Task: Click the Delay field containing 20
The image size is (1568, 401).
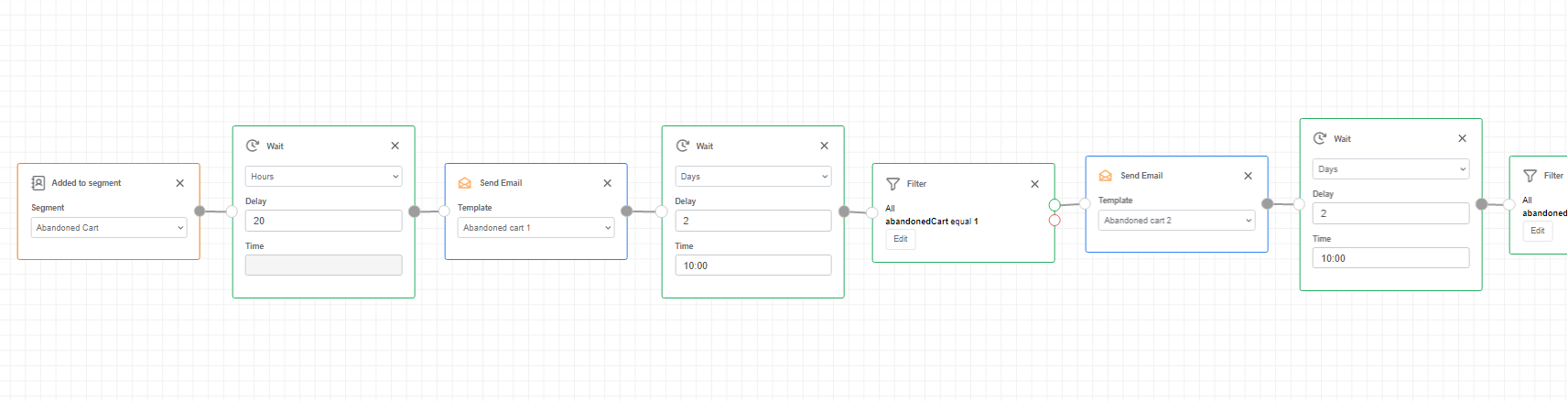Action: click(323, 221)
